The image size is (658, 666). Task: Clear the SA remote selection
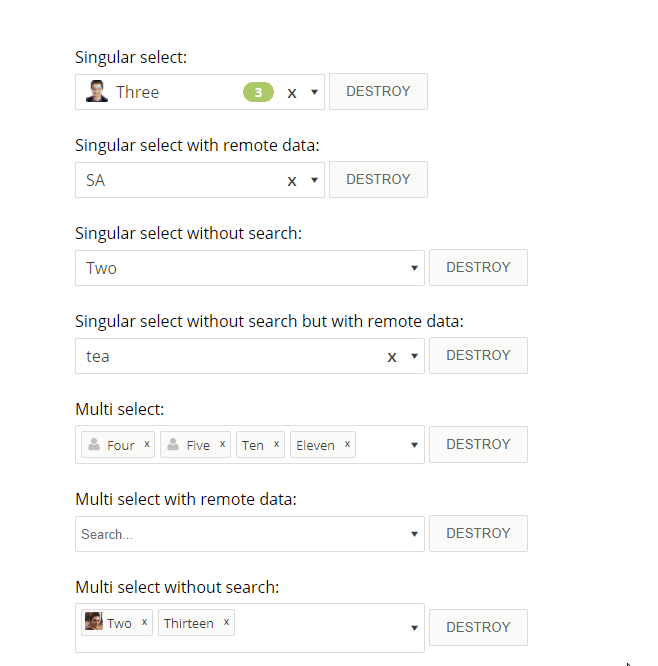[x=292, y=181]
